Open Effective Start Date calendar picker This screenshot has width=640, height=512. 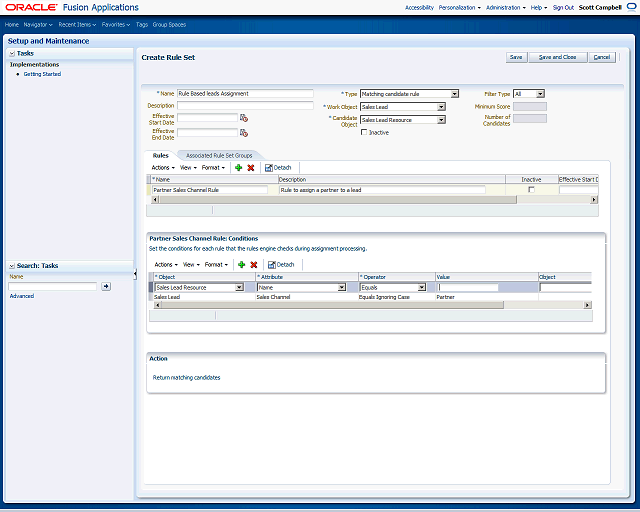point(244,118)
